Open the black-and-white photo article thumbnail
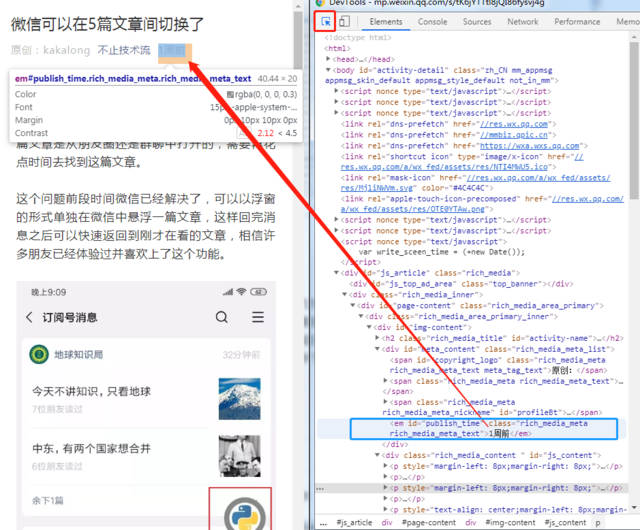Image resolution: width=640 pixels, height=530 pixels. tap(239, 456)
